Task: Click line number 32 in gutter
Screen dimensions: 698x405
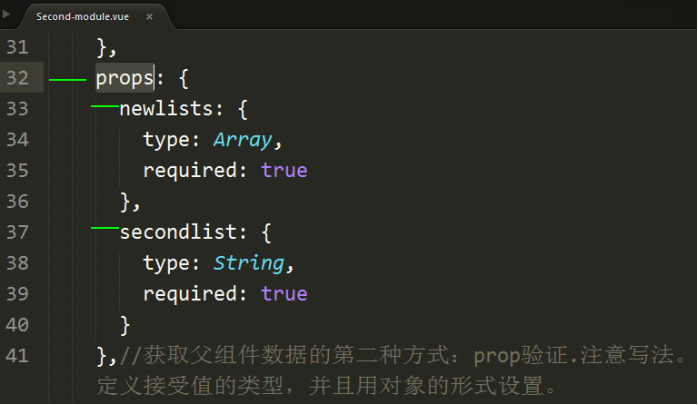Action: tap(17, 78)
